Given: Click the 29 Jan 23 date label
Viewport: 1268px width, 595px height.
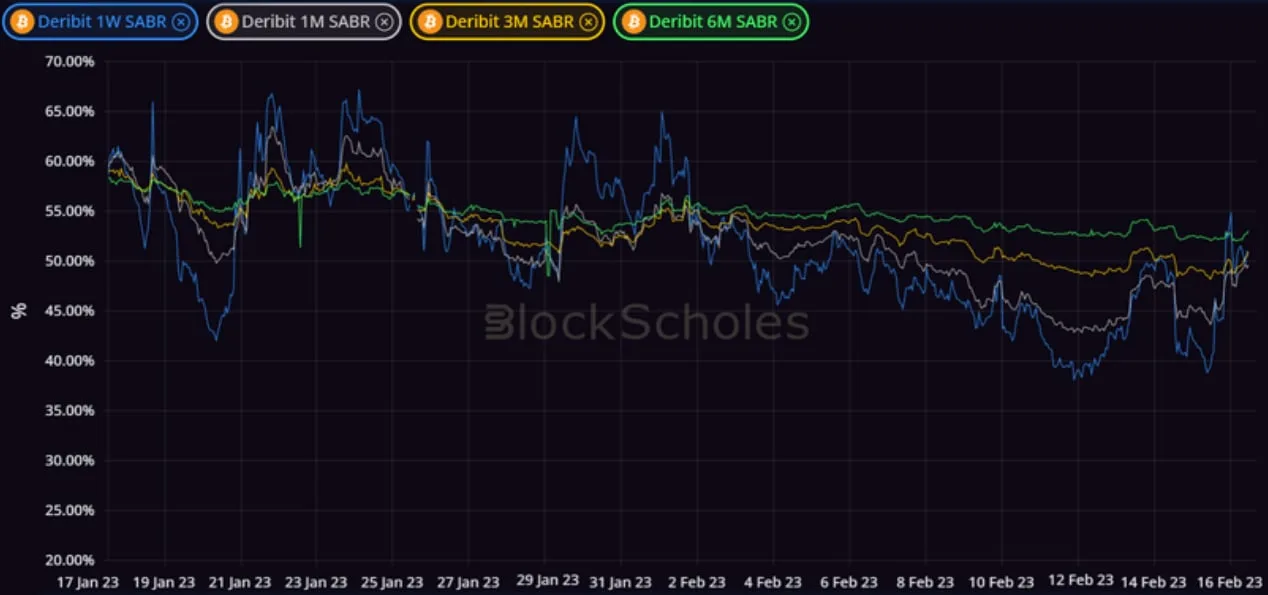Looking at the screenshot, I should pyautogui.click(x=548, y=581).
